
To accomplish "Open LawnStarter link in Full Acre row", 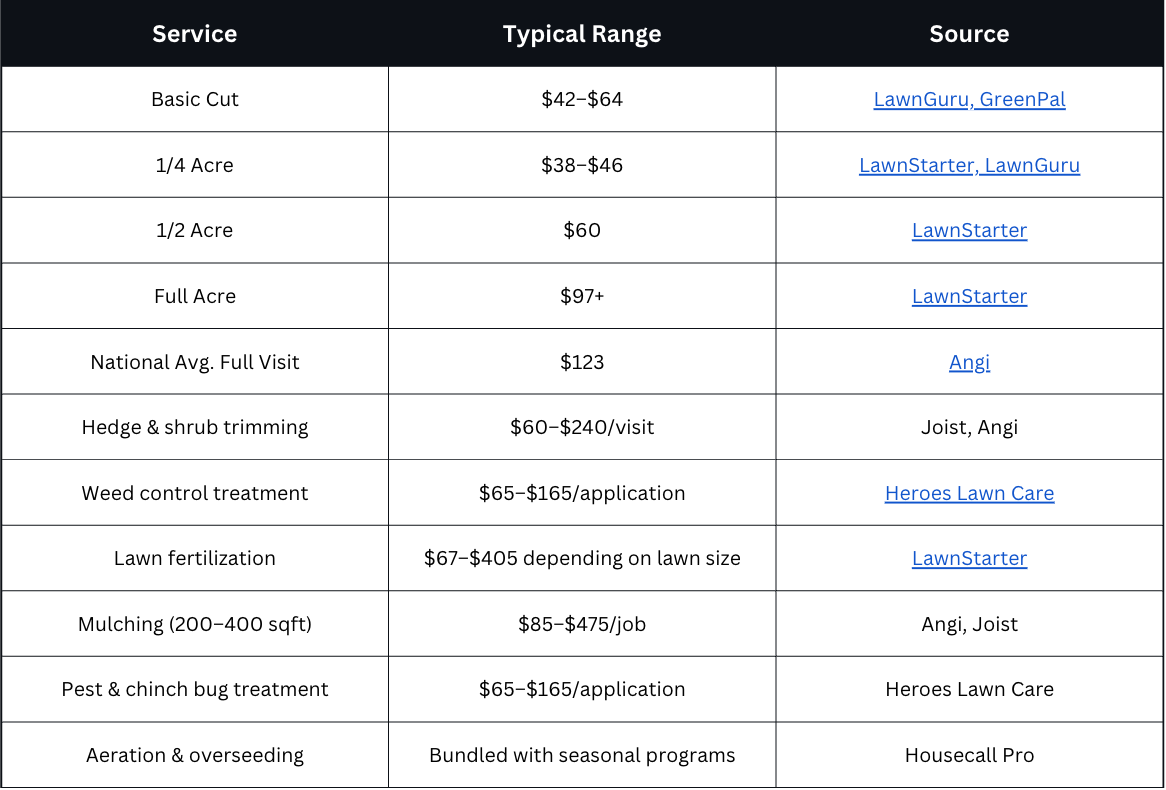I will pos(969,296).
